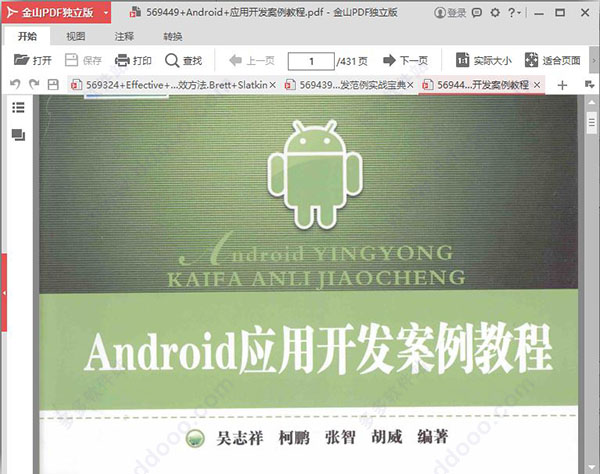600x474 pixels.
Task: Click the authors line 吴志祥 柯鹏
Action: click(x=263, y=438)
